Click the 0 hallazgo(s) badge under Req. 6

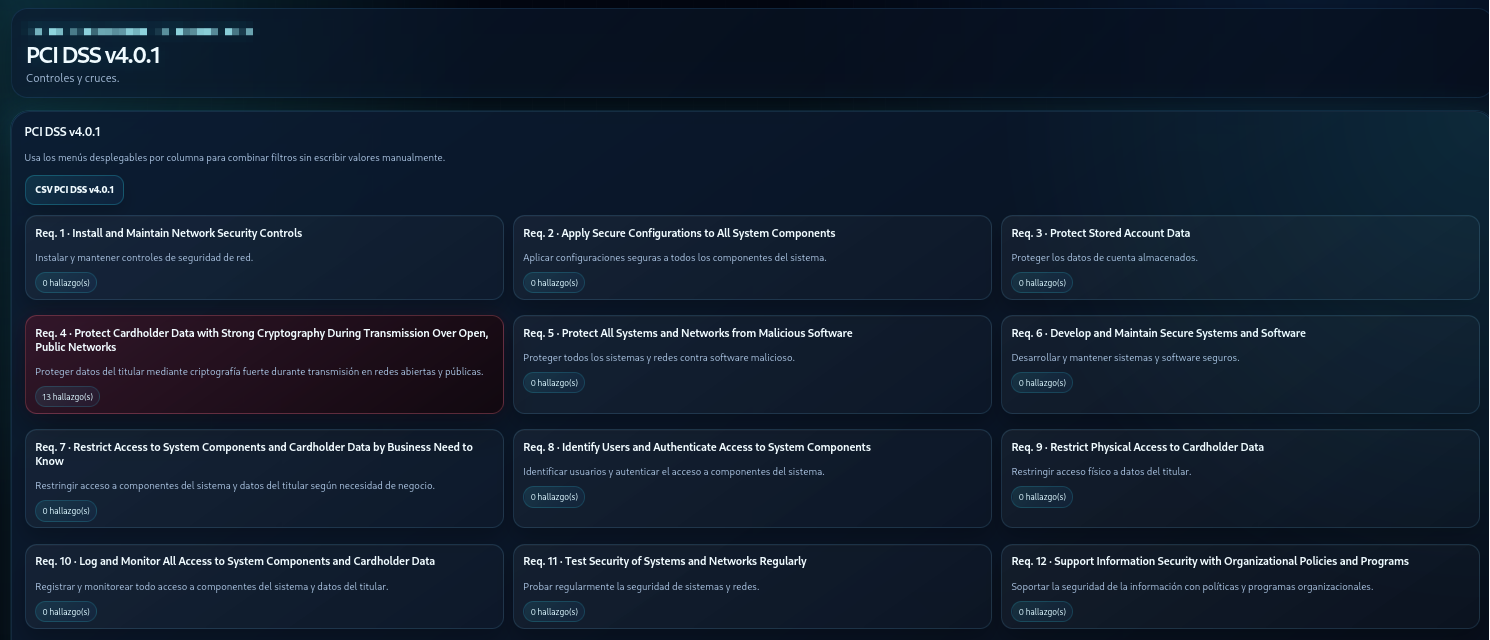(1042, 383)
